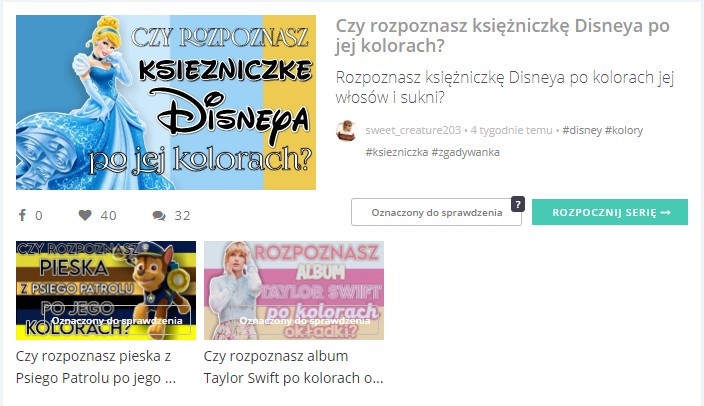Viewport: 704px width, 406px height.
Task: Select the #disney hashtag
Action: (582, 130)
